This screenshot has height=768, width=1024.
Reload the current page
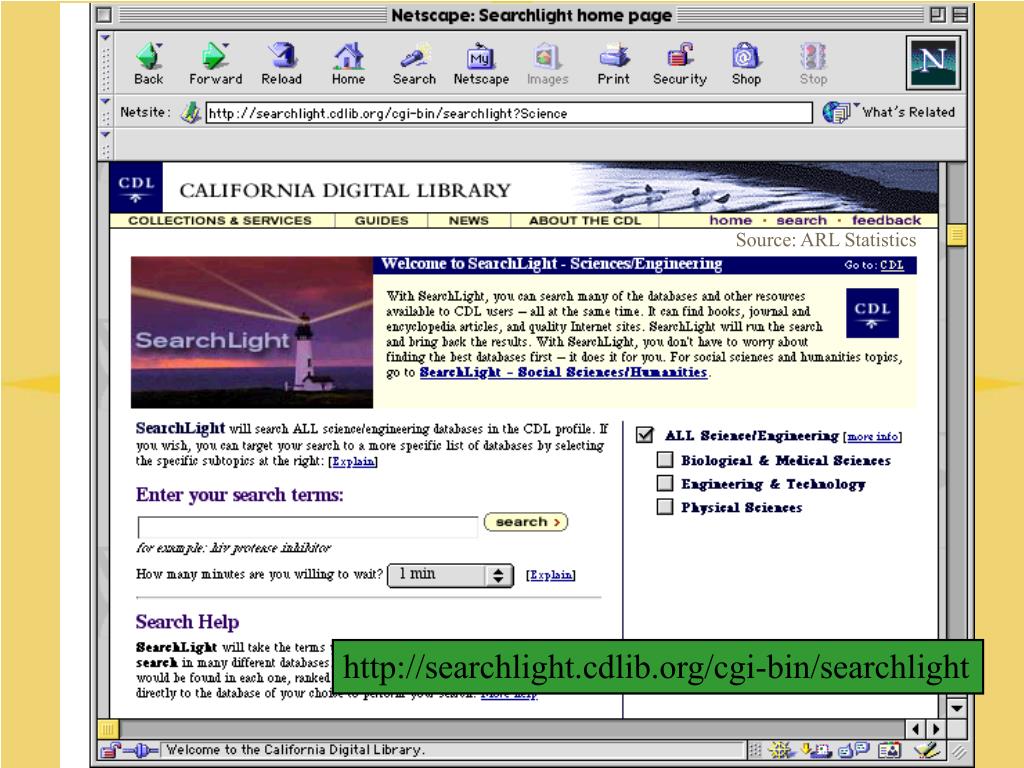(x=281, y=63)
